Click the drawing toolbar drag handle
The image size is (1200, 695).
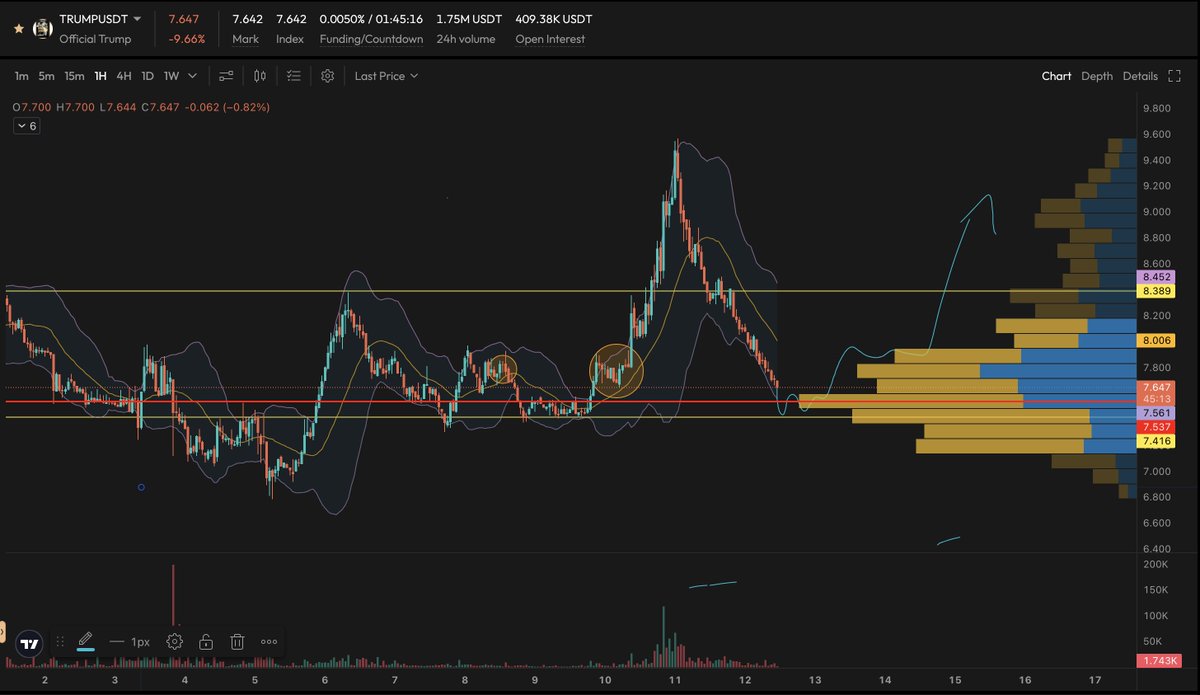60,642
